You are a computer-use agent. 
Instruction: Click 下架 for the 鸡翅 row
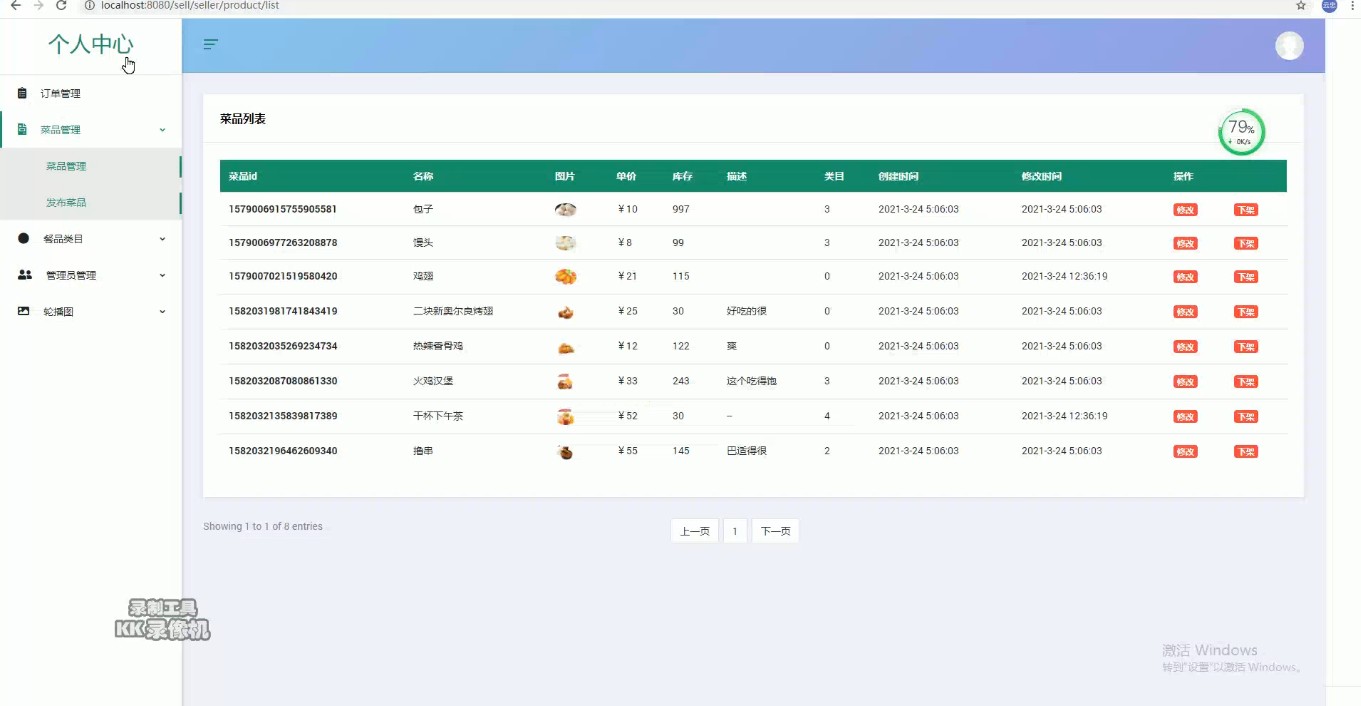coord(1246,277)
